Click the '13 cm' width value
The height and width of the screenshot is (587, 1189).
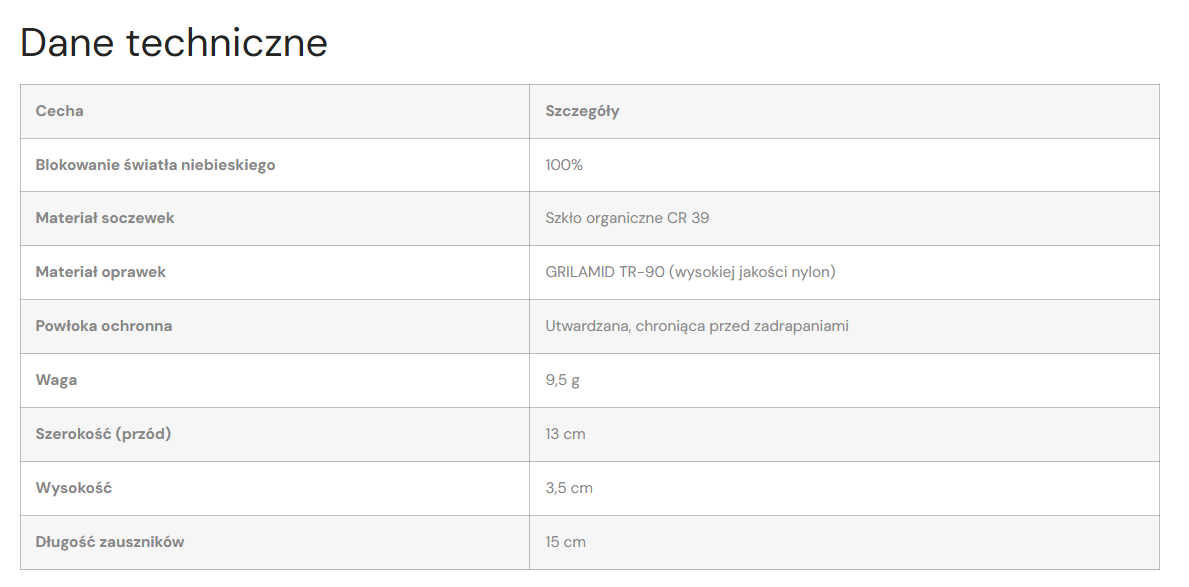(x=565, y=434)
